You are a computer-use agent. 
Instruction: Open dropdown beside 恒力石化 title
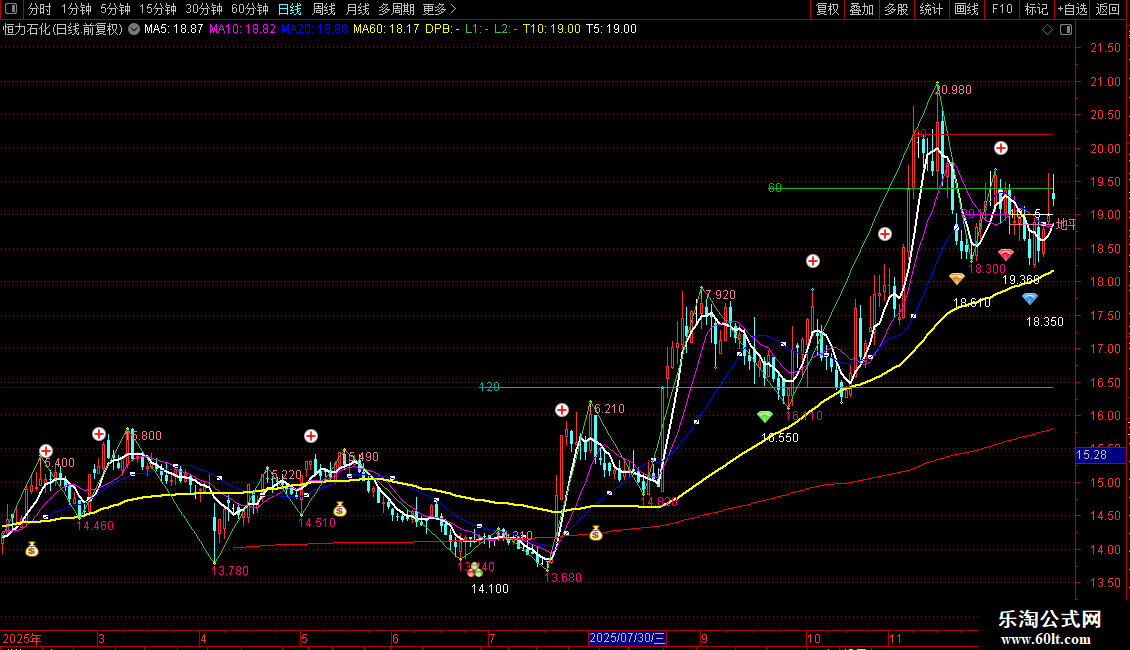(134, 30)
